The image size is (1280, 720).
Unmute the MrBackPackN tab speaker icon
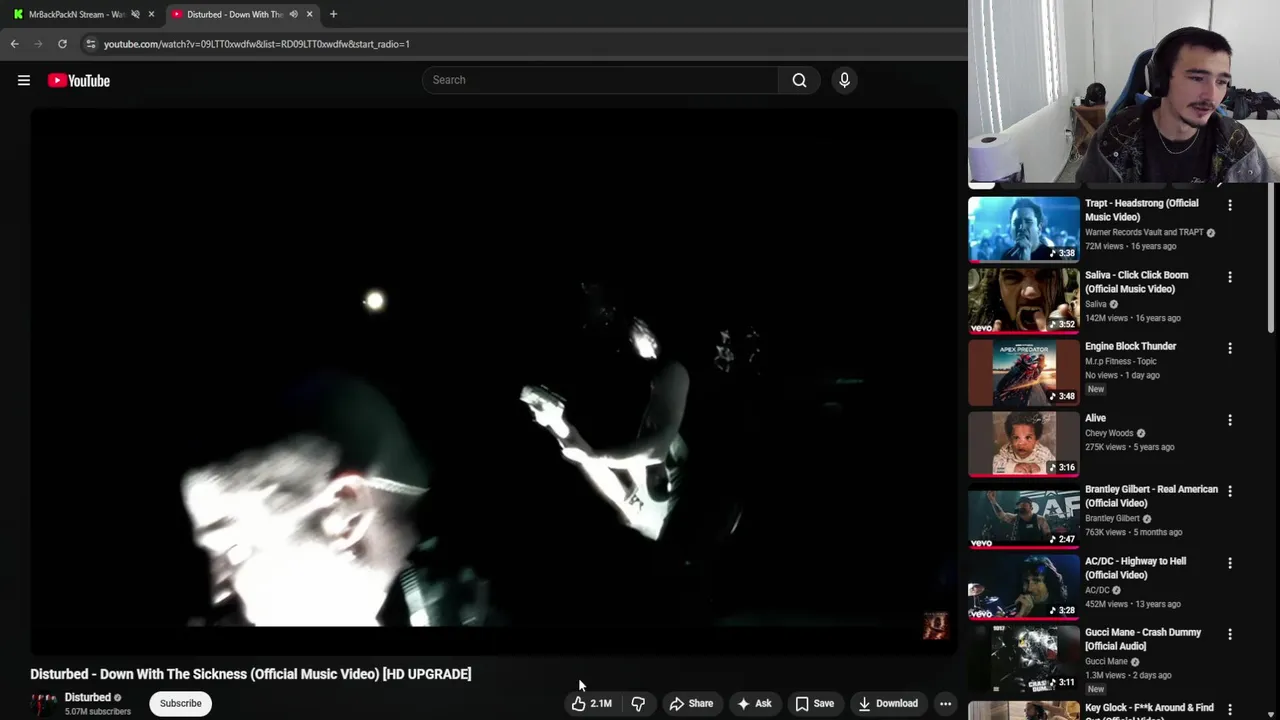coord(135,14)
